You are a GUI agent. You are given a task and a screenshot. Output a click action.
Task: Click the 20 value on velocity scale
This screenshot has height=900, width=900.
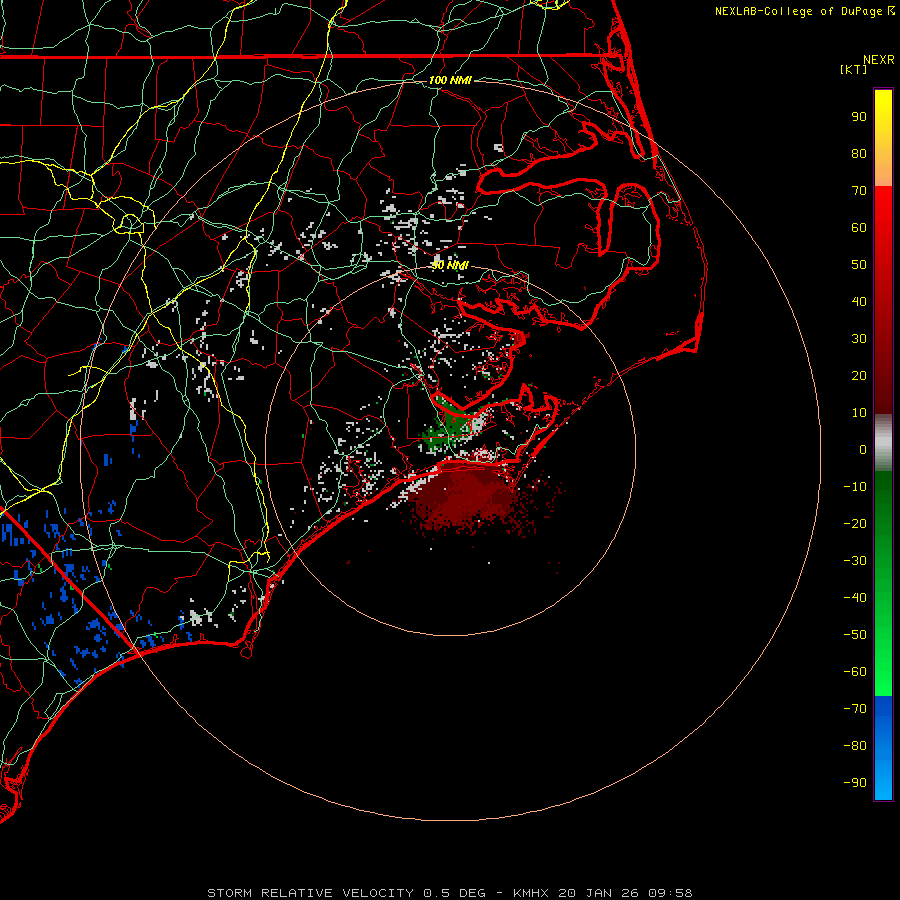point(859,375)
